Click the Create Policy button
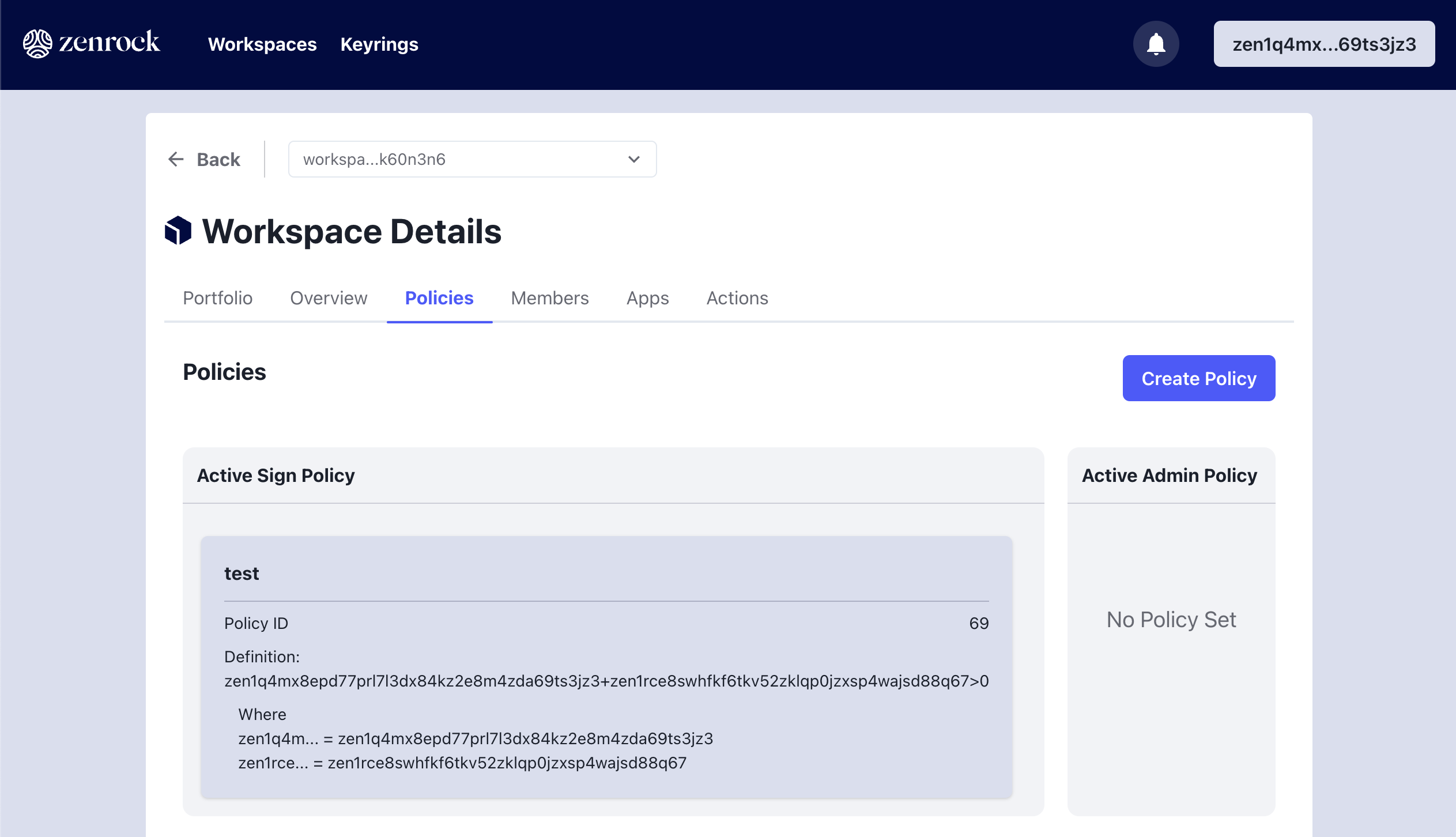This screenshot has height=837, width=1456. coord(1199,378)
